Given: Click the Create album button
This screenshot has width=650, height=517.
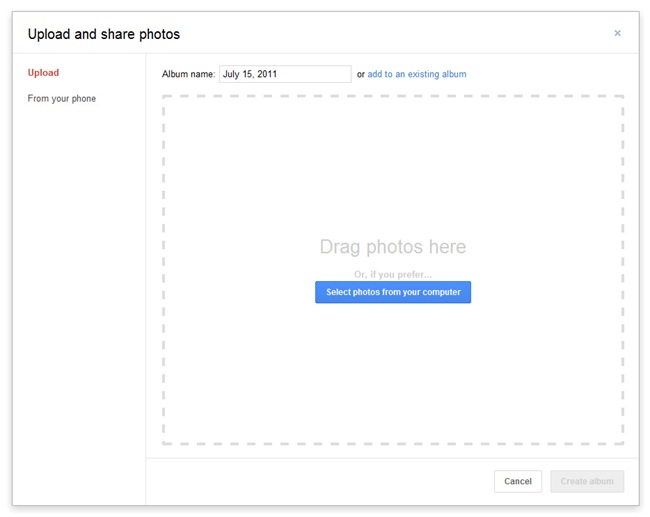Looking at the screenshot, I should click(x=587, y=481).
